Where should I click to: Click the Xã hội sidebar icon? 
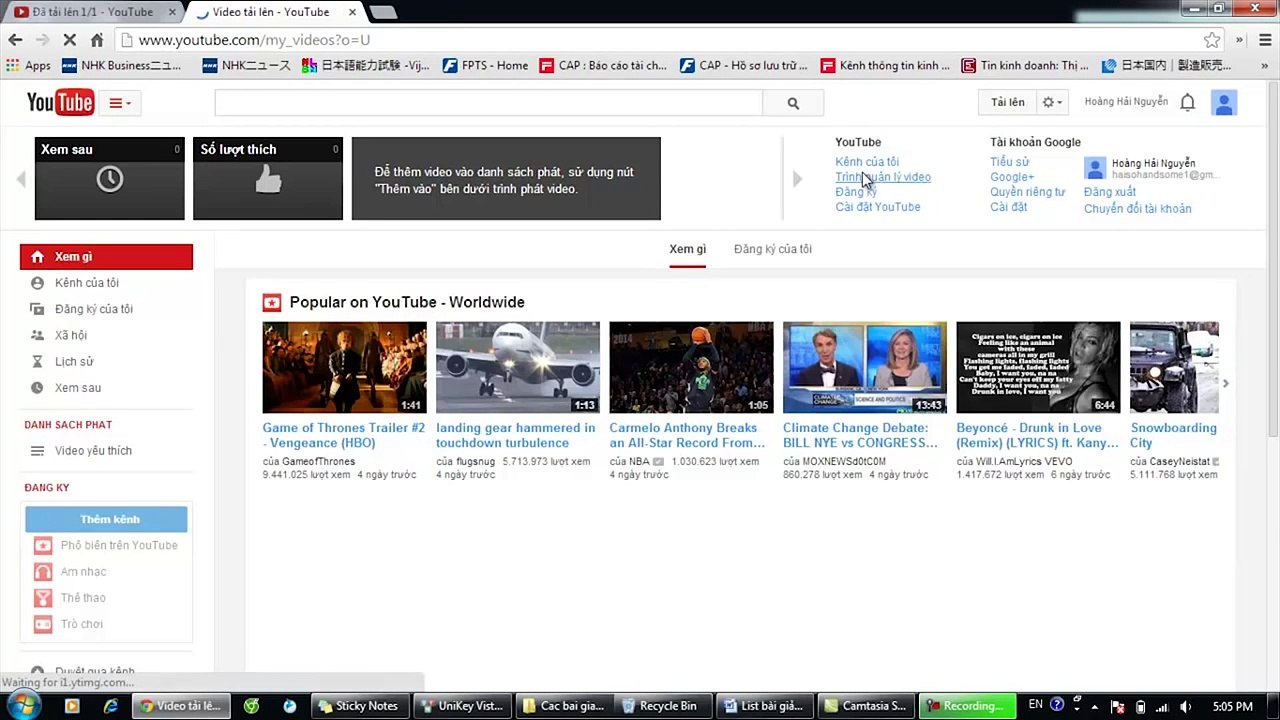pyautogui.click(x=37, y=335)
